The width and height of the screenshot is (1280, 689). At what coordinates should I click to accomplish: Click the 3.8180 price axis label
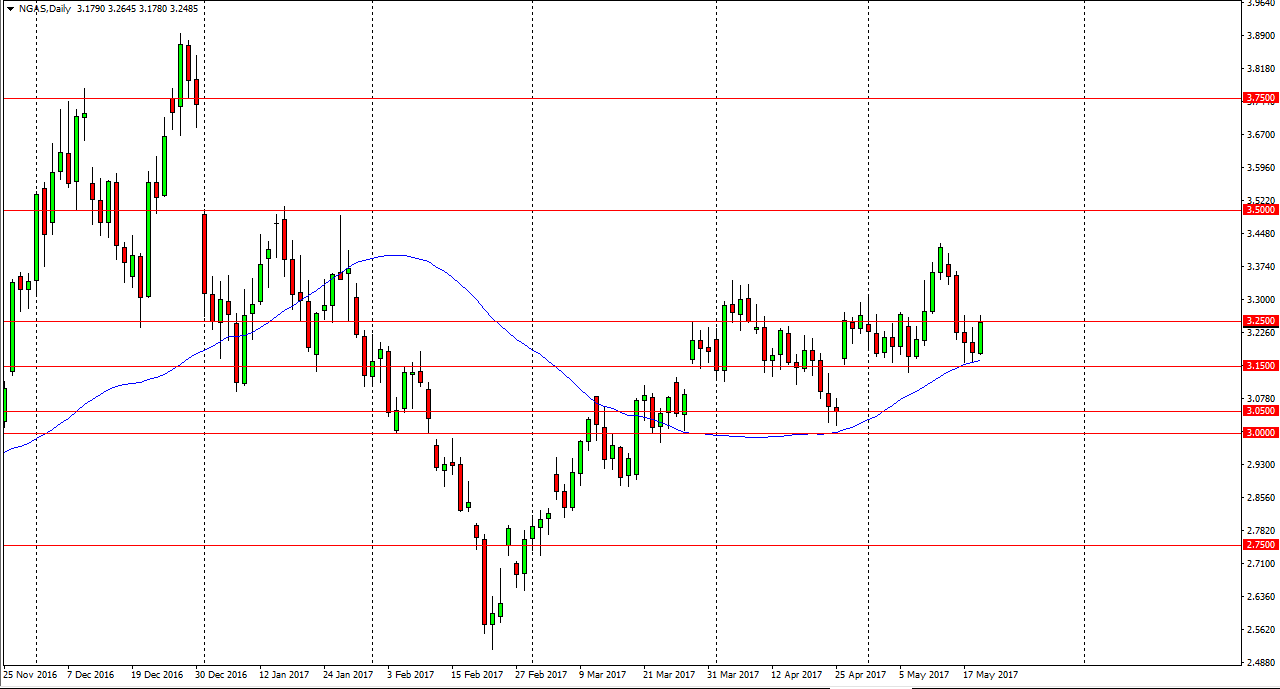[x=1260, y=69]
